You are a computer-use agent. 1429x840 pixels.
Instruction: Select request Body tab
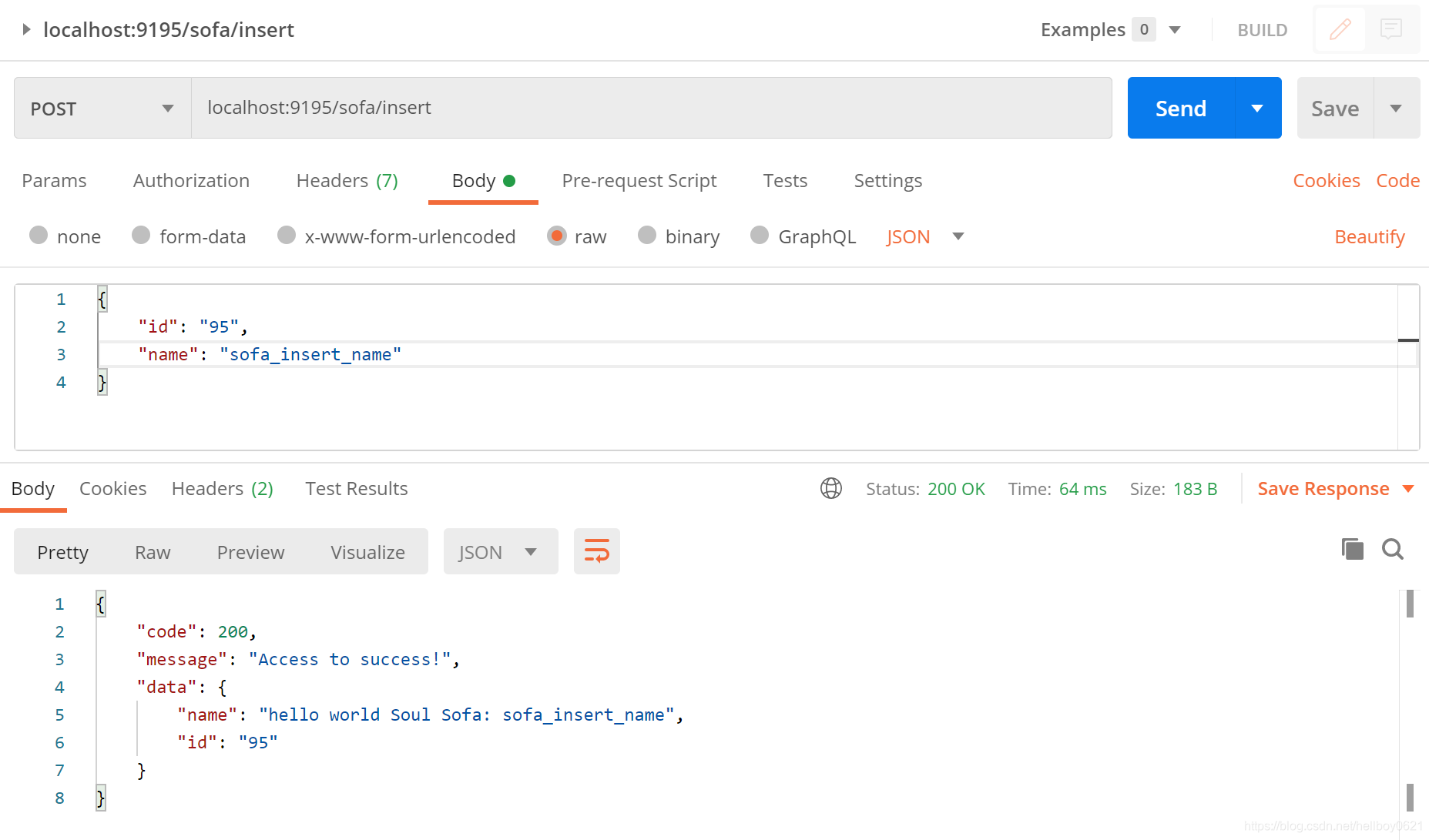pyautogui.click(x=483, y=180)
